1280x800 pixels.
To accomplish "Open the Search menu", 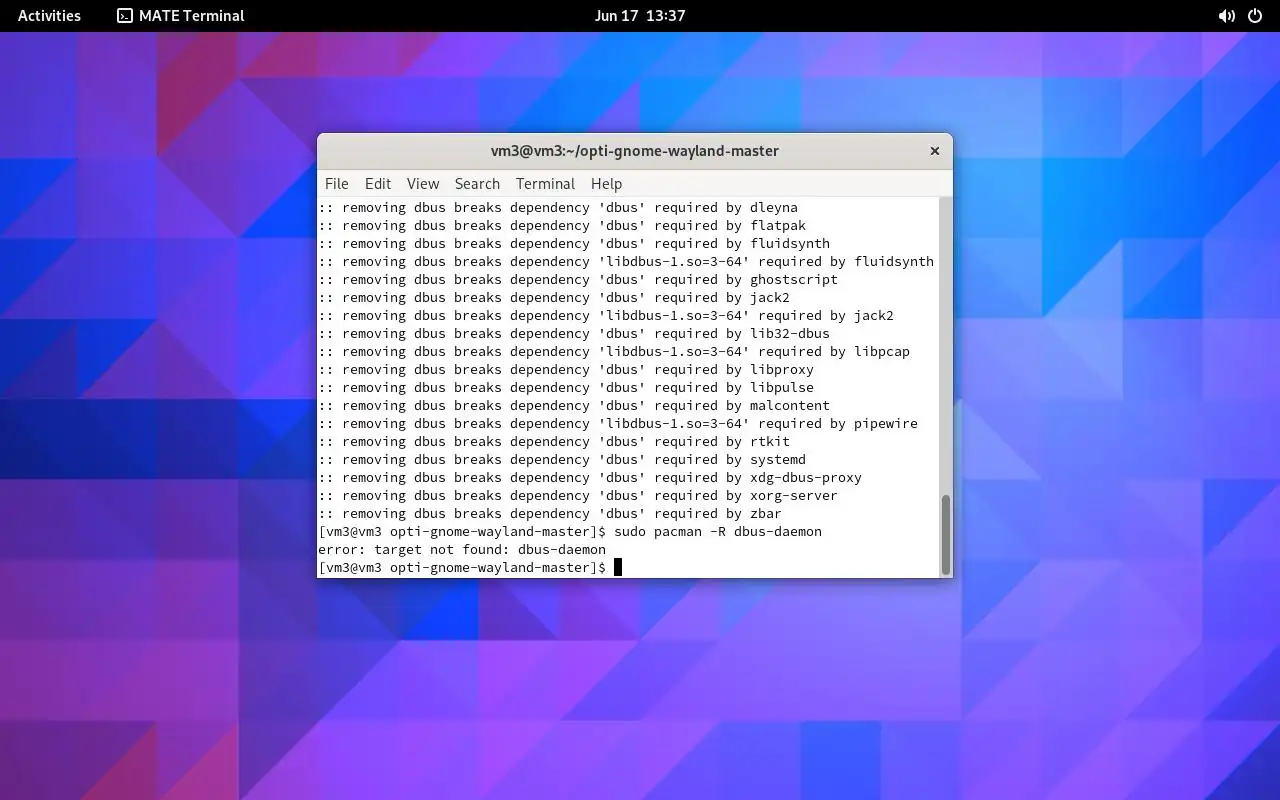I will point(477,183).
